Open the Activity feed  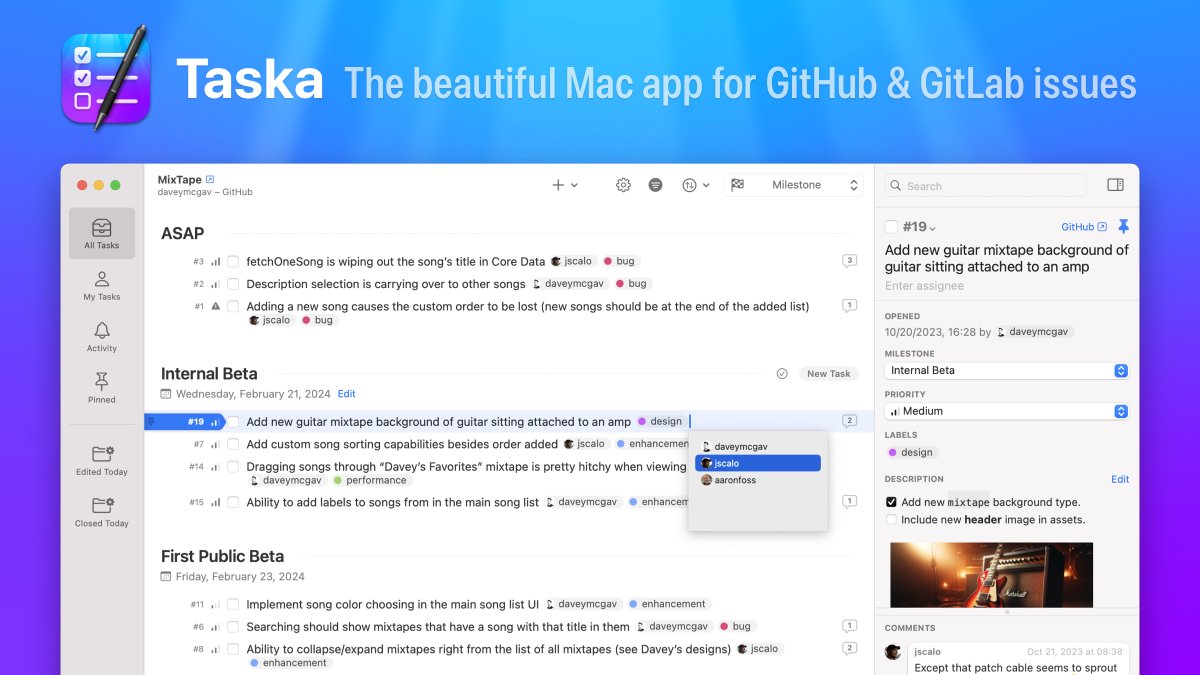pyautogui.click(x=101, y=337)
